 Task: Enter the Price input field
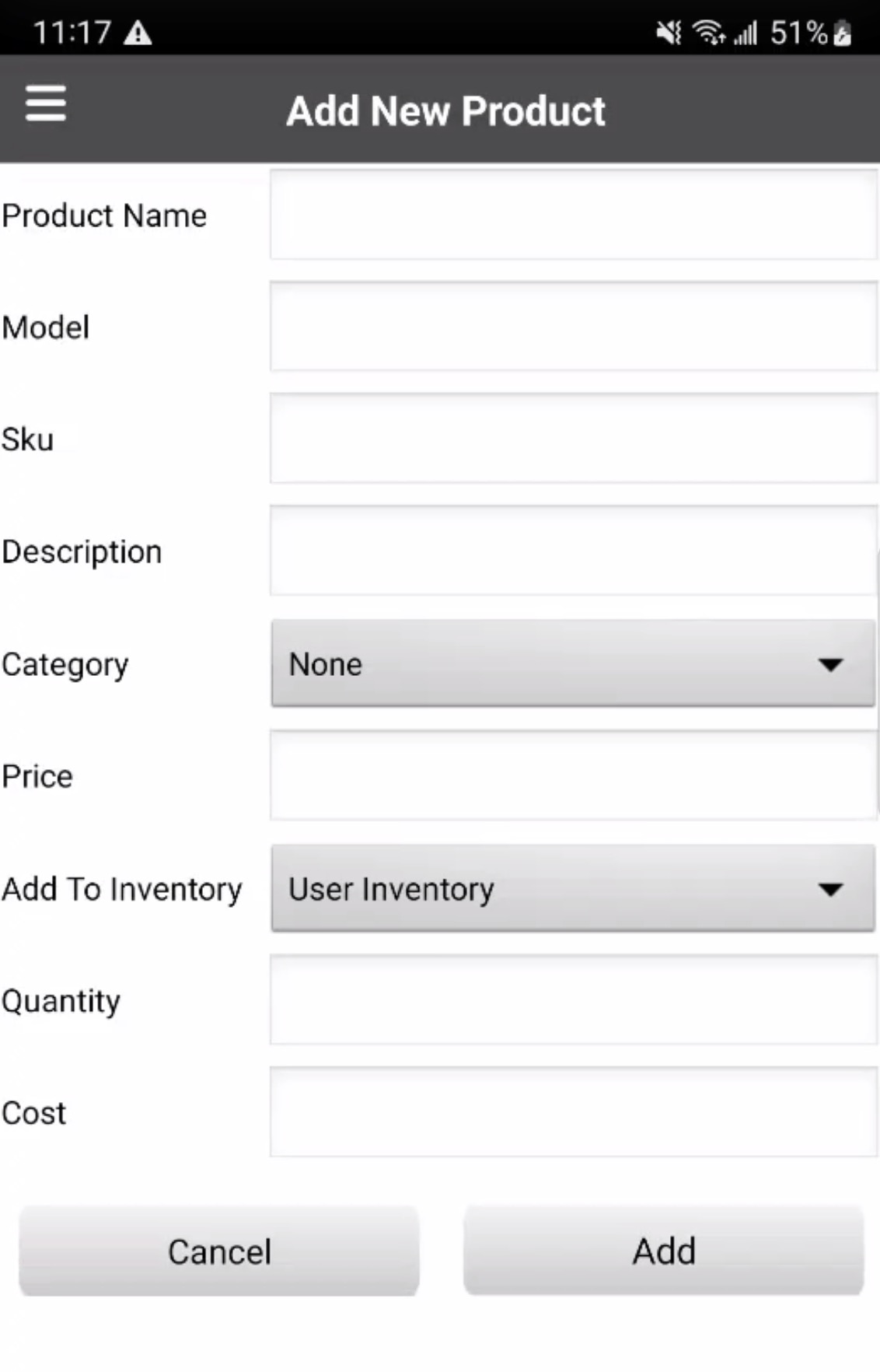(573, 775)
